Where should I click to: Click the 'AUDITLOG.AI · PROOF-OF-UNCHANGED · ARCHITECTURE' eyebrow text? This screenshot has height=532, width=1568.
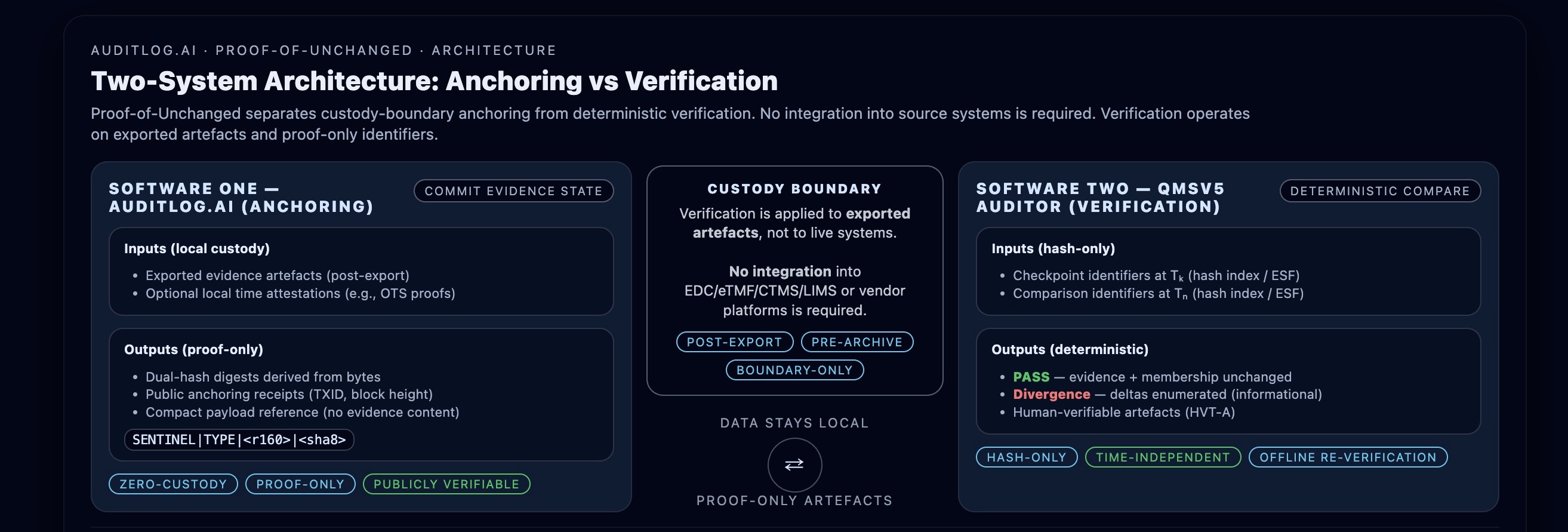[x=324, y=51]
